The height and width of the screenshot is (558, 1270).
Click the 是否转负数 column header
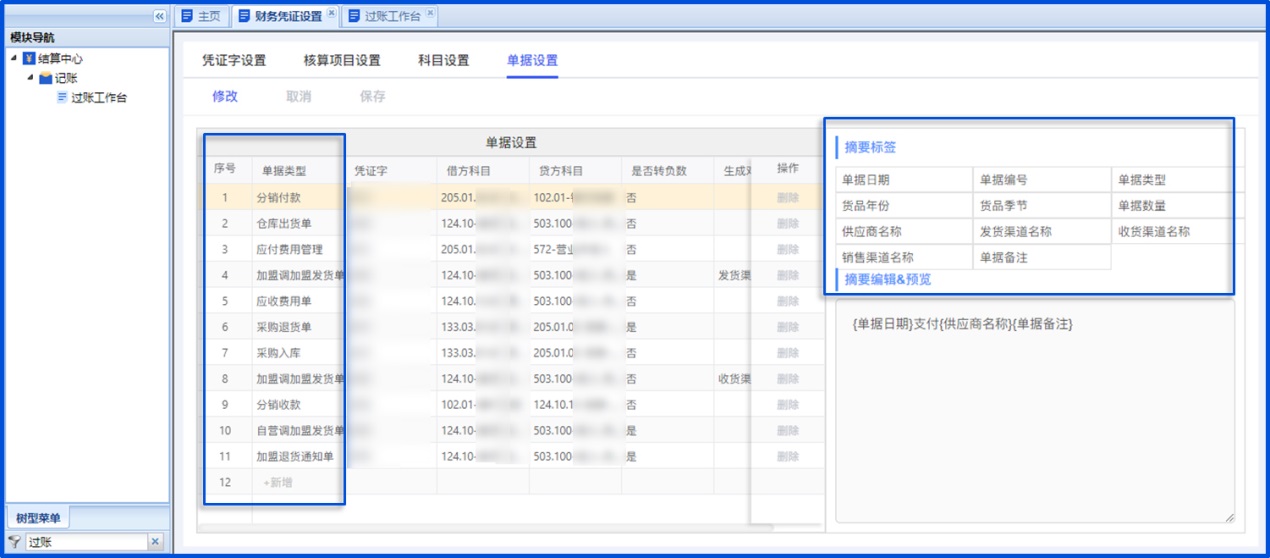click(x=667, y=171)
